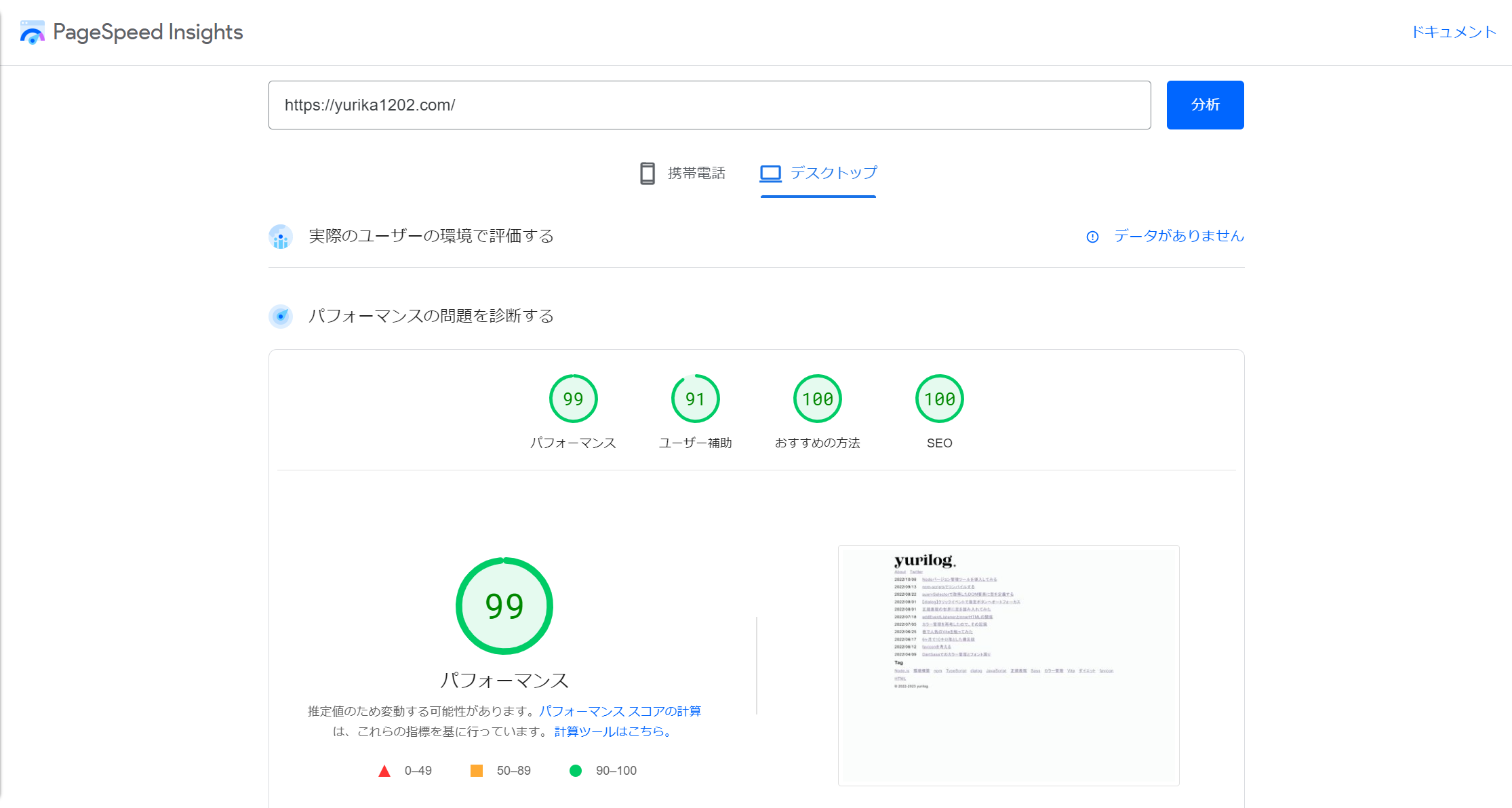Click the yurilog page preview thumbnail
Screen dimensions: 1512x808
click(1009, 665)
